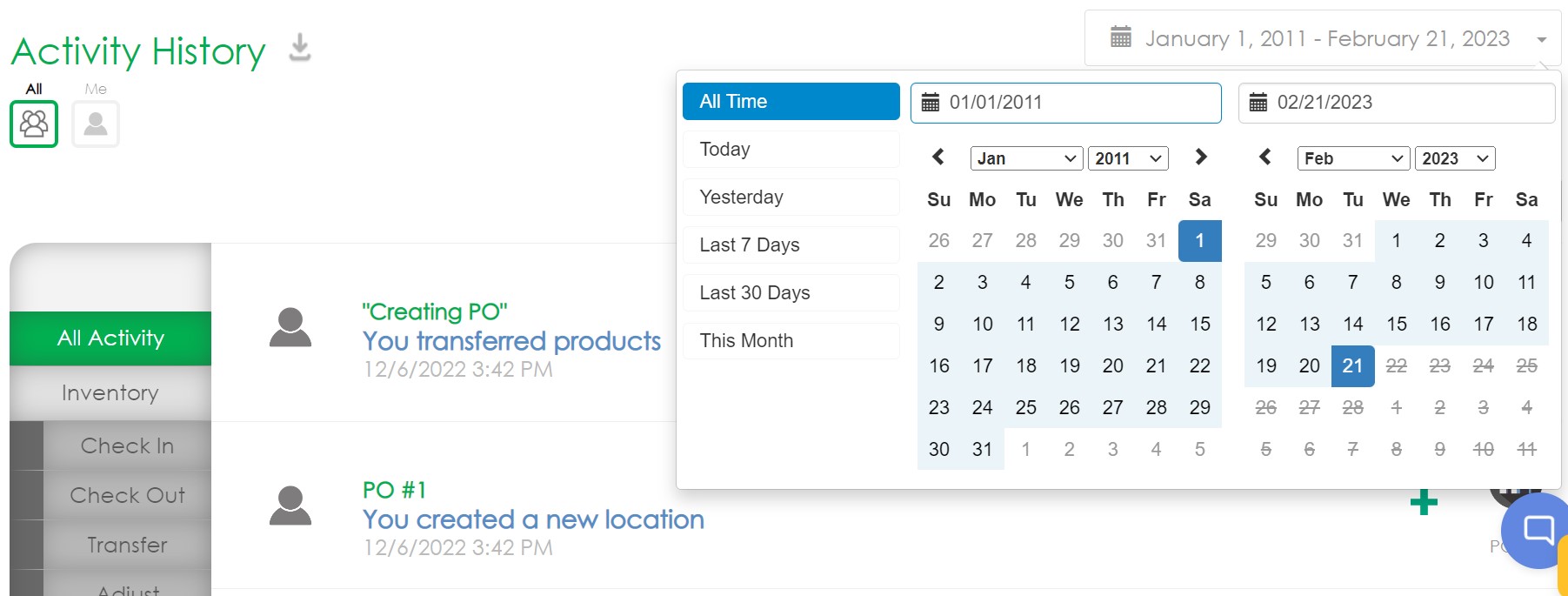Open the Feb month dropdown

(1353, 158)
